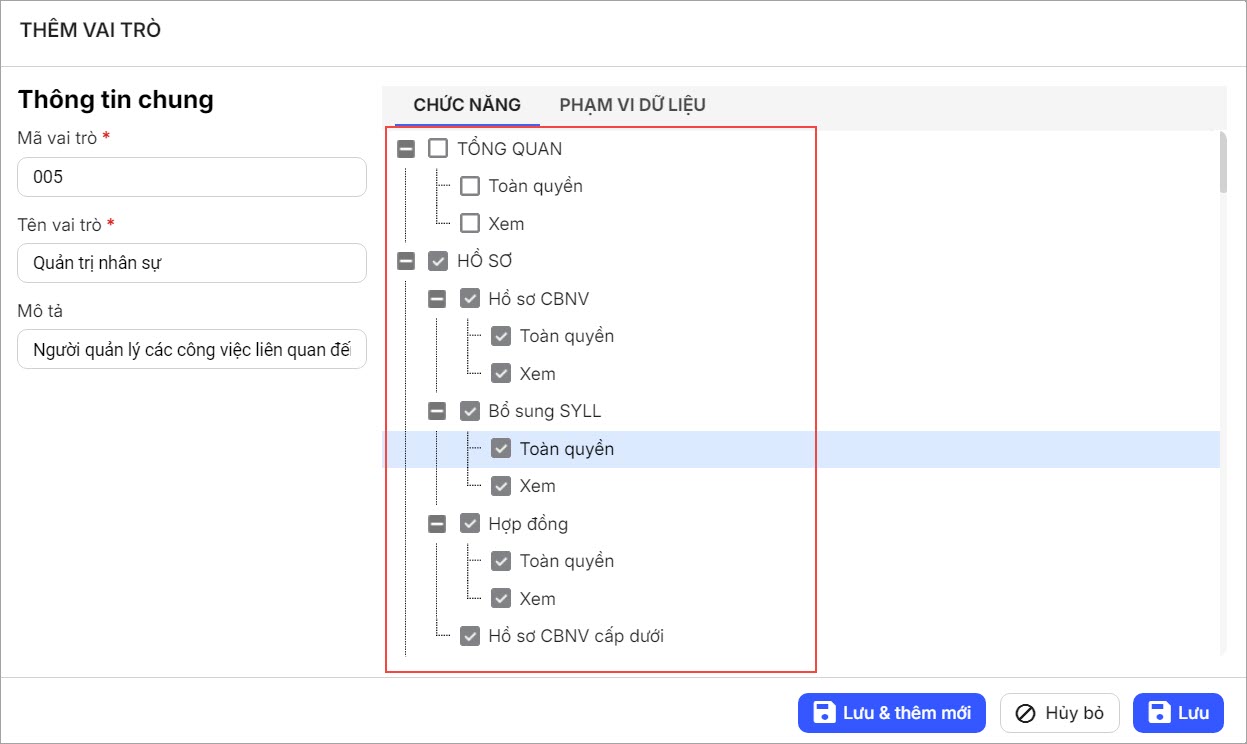Collapse the TỔNG QUAN tree node
This screenshot has height=744, width=1247.
[x=405, y=149]
